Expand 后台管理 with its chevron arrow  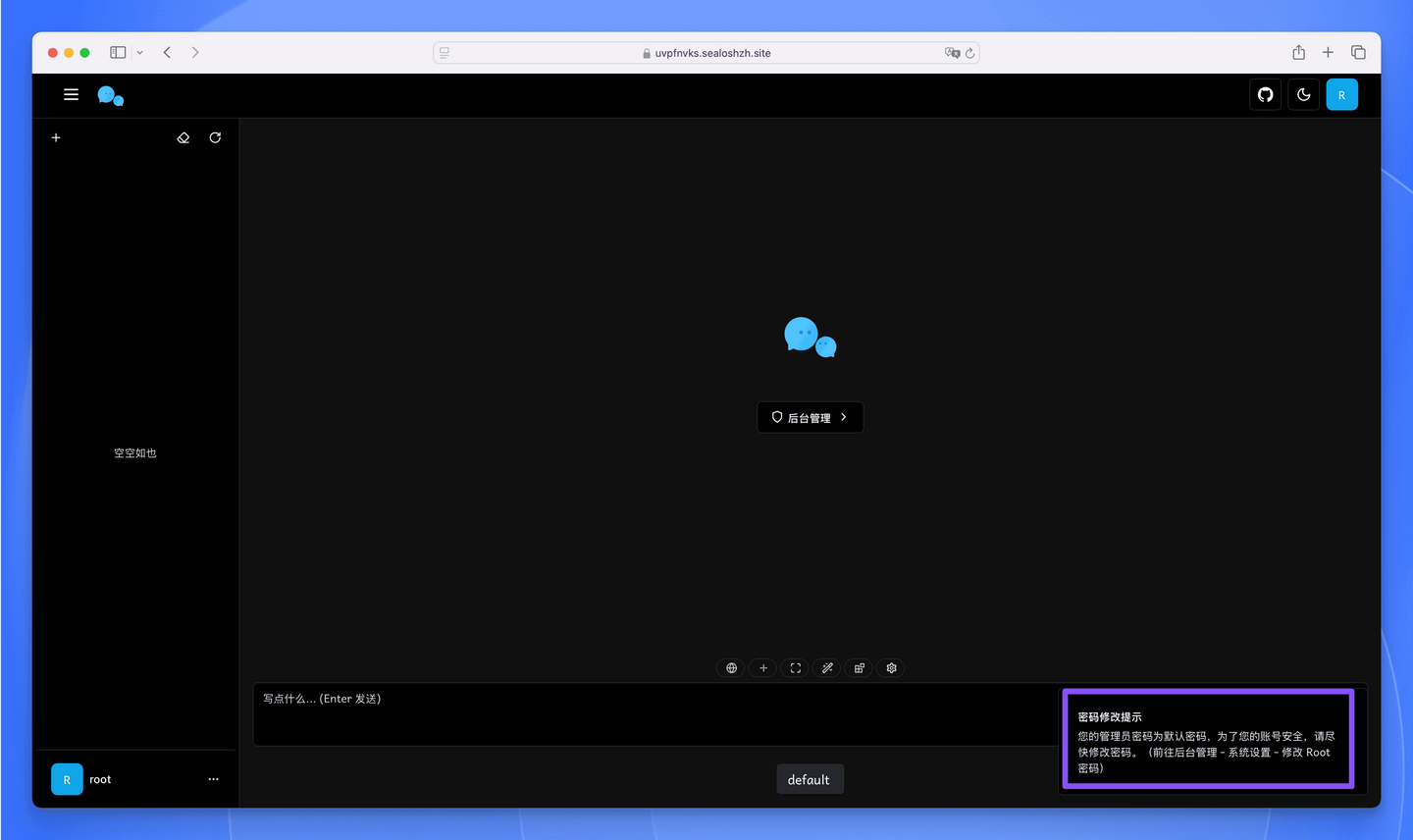click(844, 417)
